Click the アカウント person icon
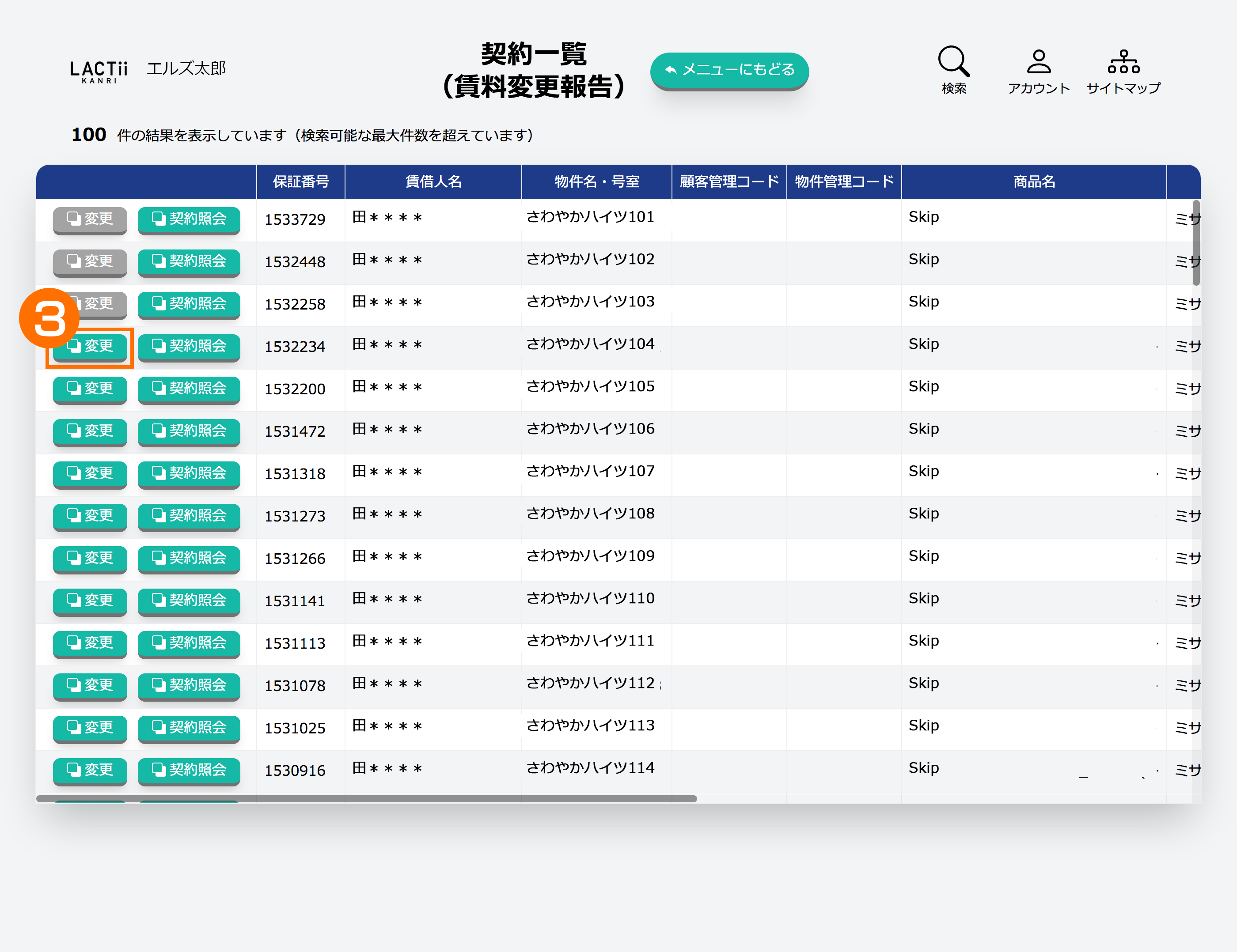Screen dimensions: 1237x952 point(1038,62)
